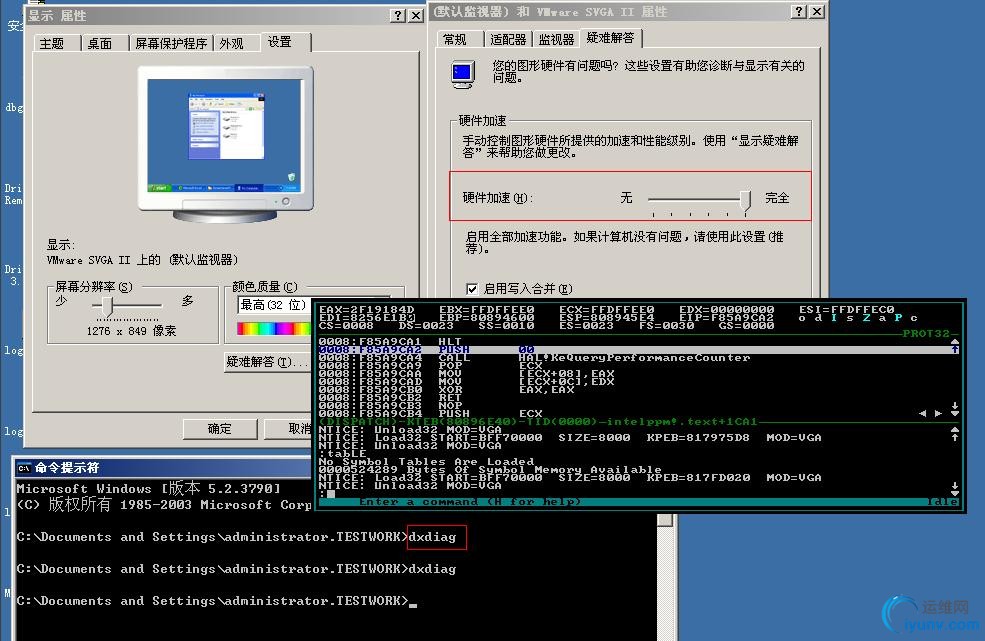Click the command prompt title bar icon
The image size is (985, 641).
point(24,468)
